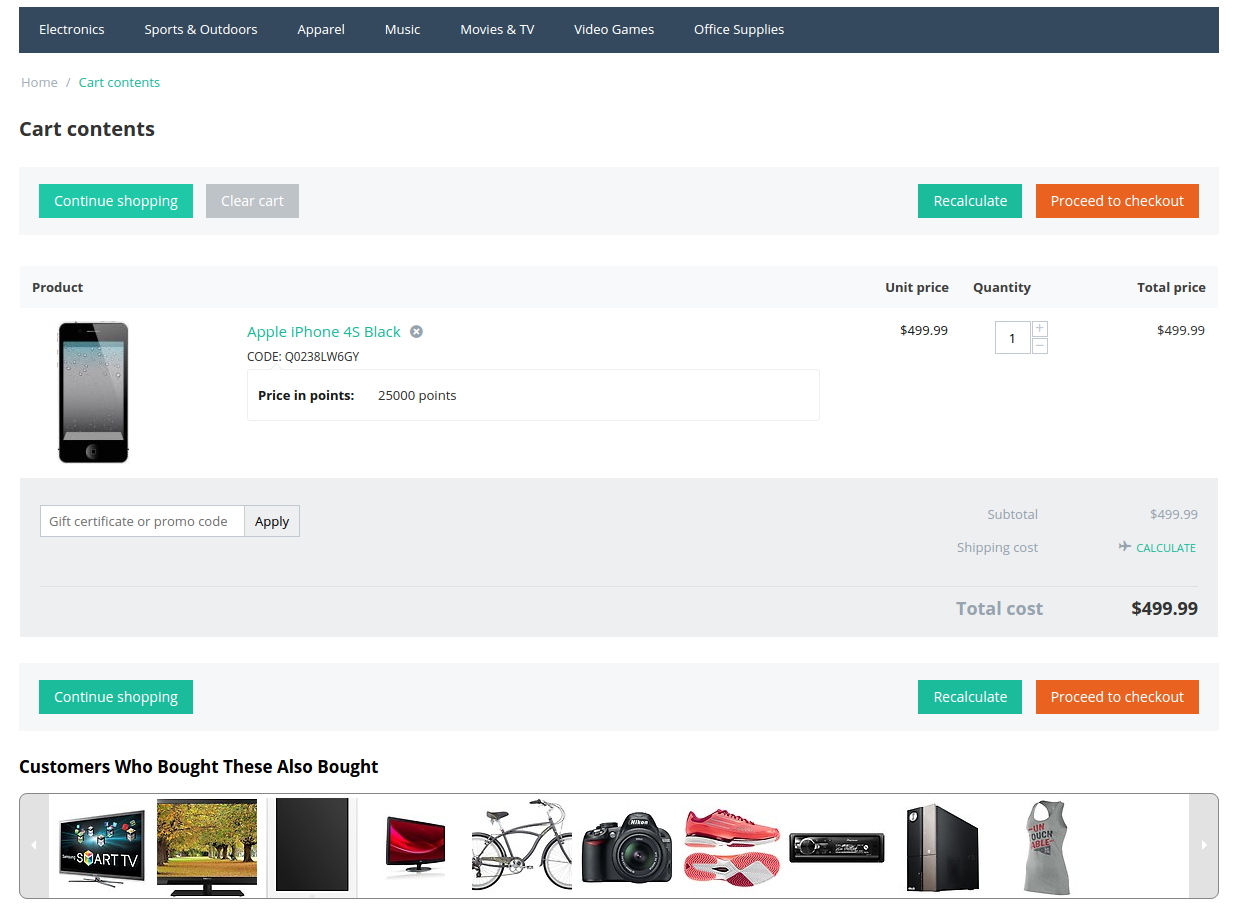Click the 25000 points value
The image size is (1234, 916).
[x=417, y=396]
